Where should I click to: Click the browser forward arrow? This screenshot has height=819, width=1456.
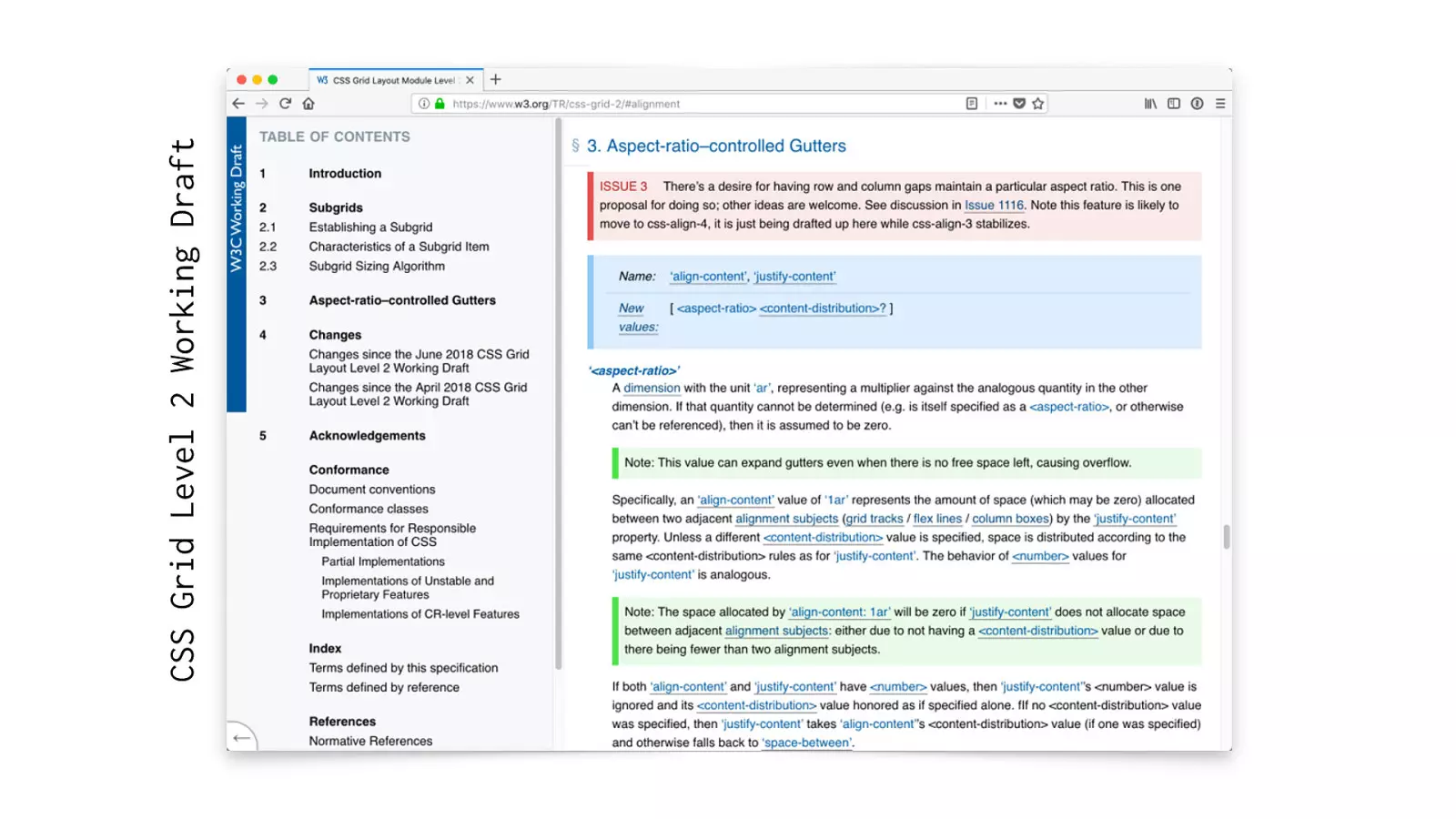pos(262,104)
